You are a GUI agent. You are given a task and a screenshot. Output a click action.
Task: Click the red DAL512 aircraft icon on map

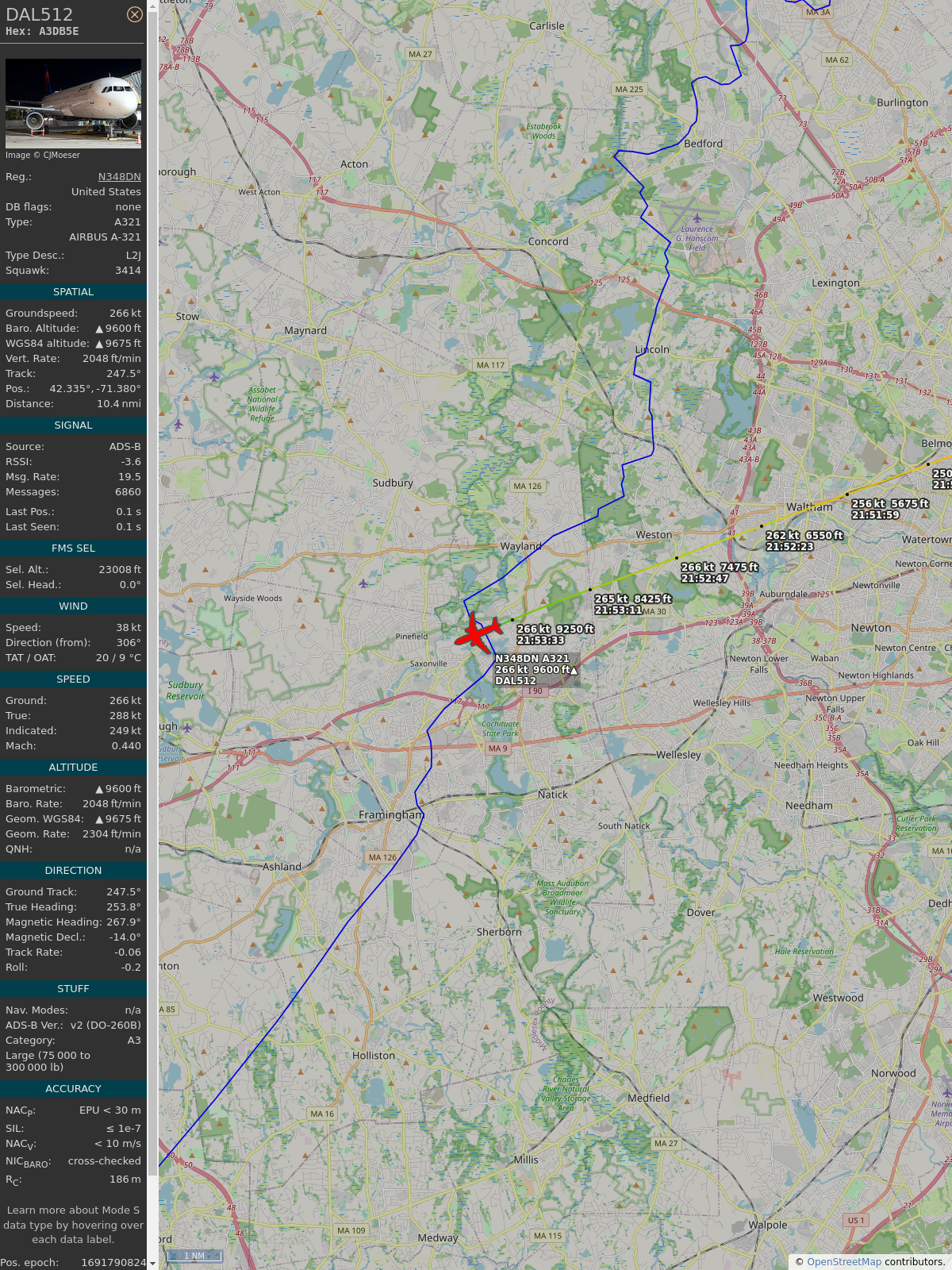478,633
